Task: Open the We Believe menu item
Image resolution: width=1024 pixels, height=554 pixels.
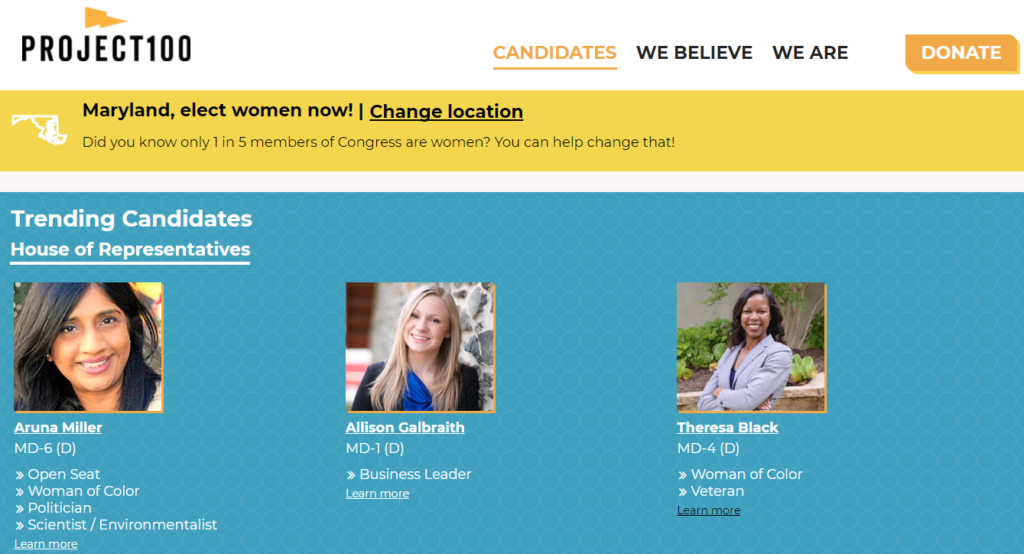Action: 694,53
